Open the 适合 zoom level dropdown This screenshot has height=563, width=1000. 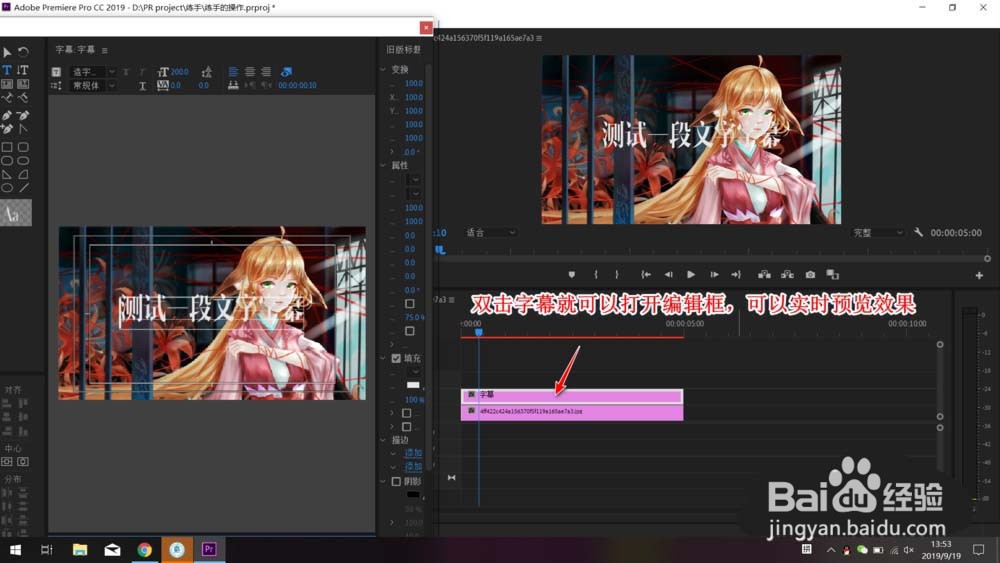[x=490, y=233]
